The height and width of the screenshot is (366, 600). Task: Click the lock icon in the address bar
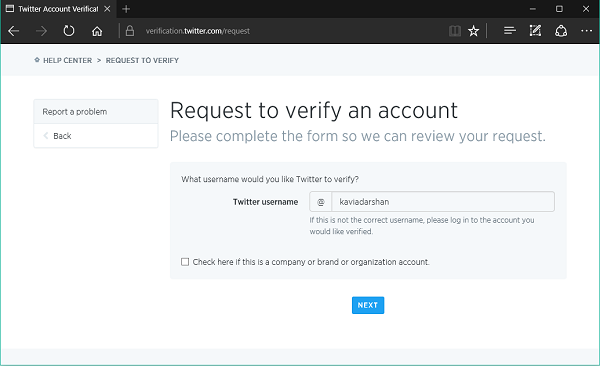pos(130,31)
